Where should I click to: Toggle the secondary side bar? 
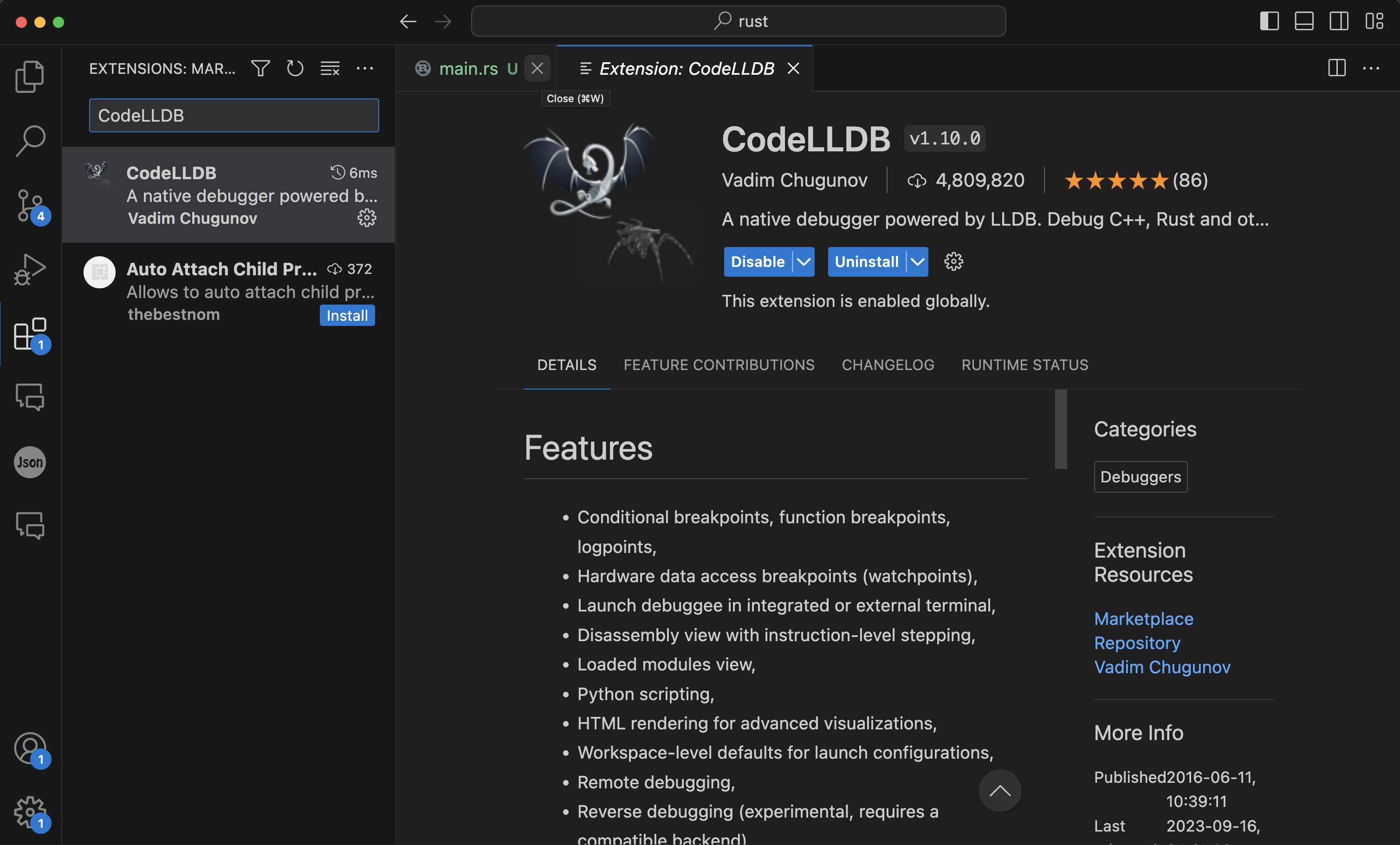(x=1339, y=22)
